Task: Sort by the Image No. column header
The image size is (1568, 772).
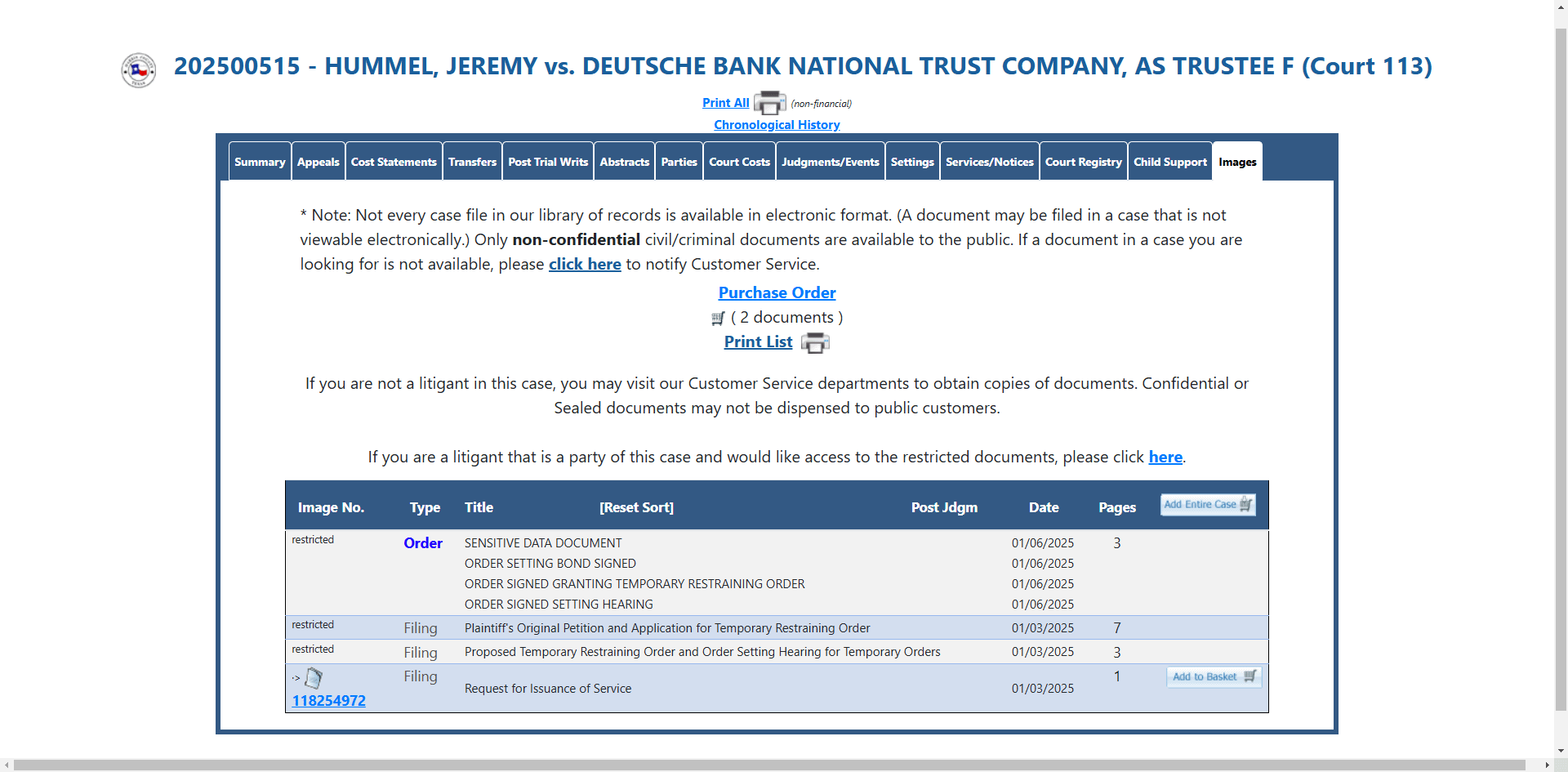Action: [331, 507]
